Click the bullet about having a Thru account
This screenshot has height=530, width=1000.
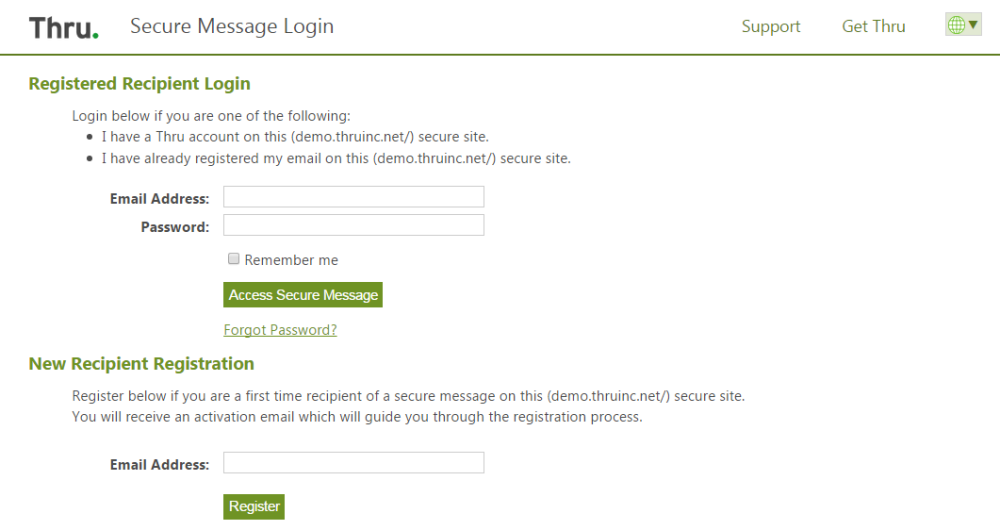295,136
